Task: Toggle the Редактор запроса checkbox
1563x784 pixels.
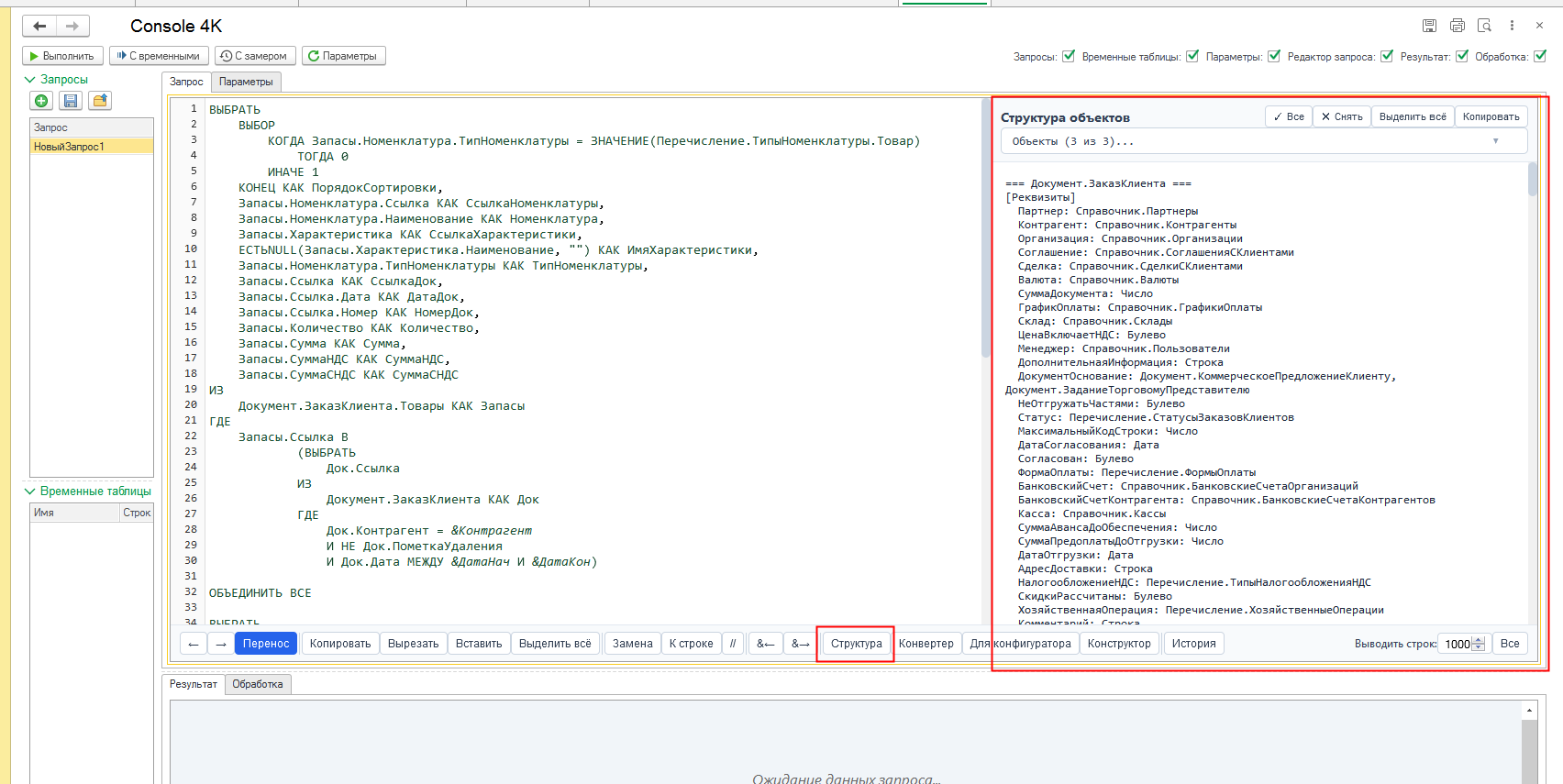Action: (x=1387, y=56)
